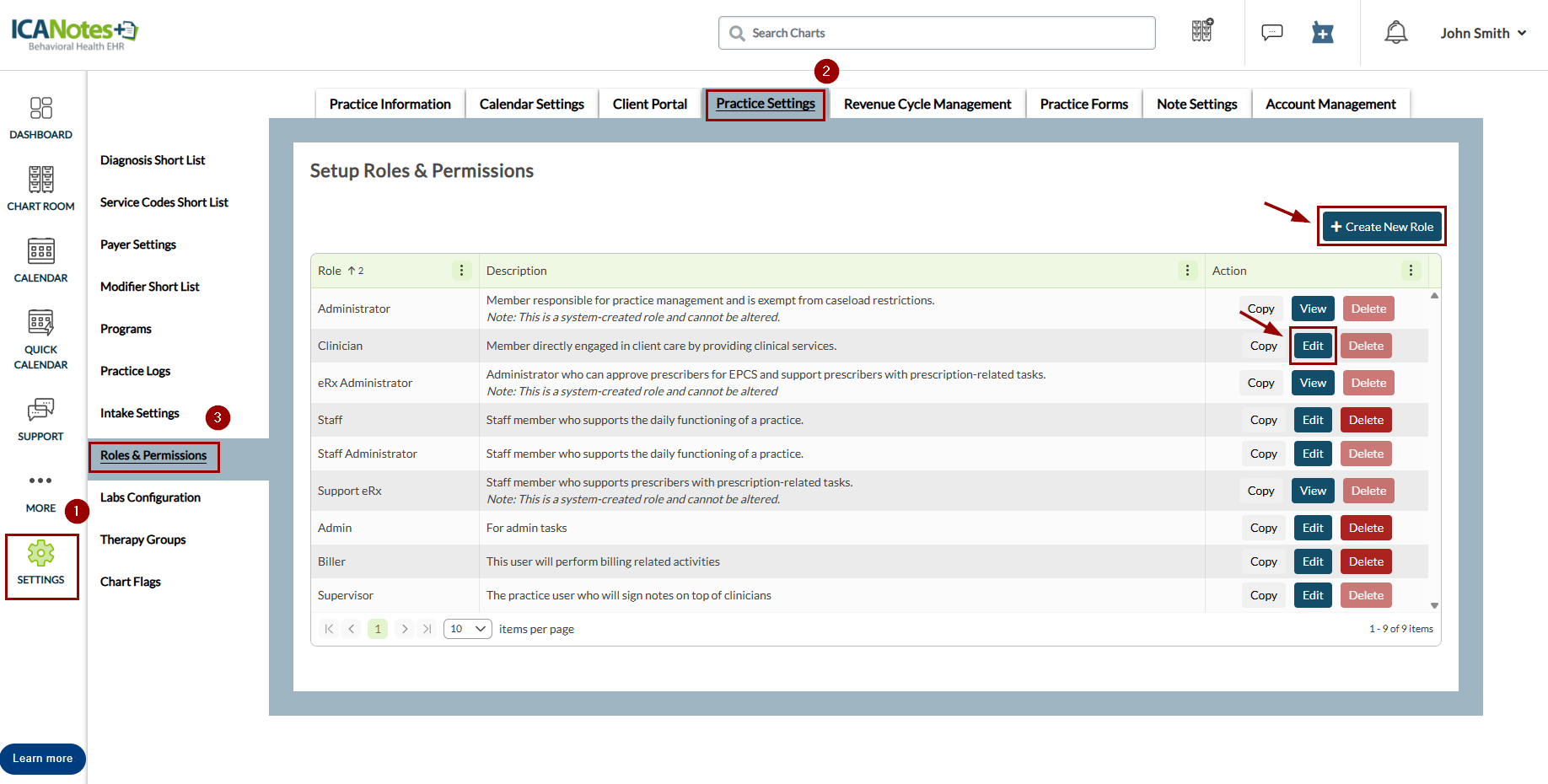View Practice Logs
Screen dimensions: 1548x784
tap(135, 371)
